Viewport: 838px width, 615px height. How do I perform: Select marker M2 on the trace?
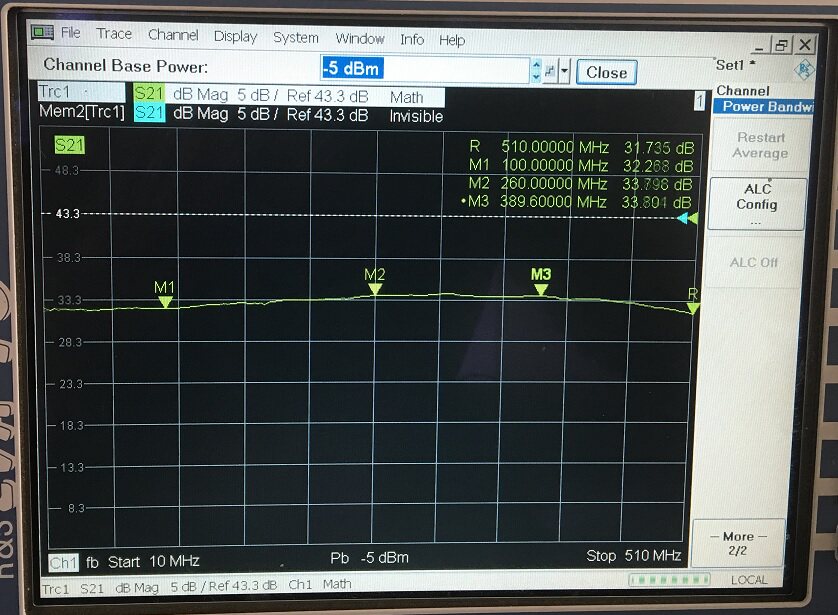[375, 289]
